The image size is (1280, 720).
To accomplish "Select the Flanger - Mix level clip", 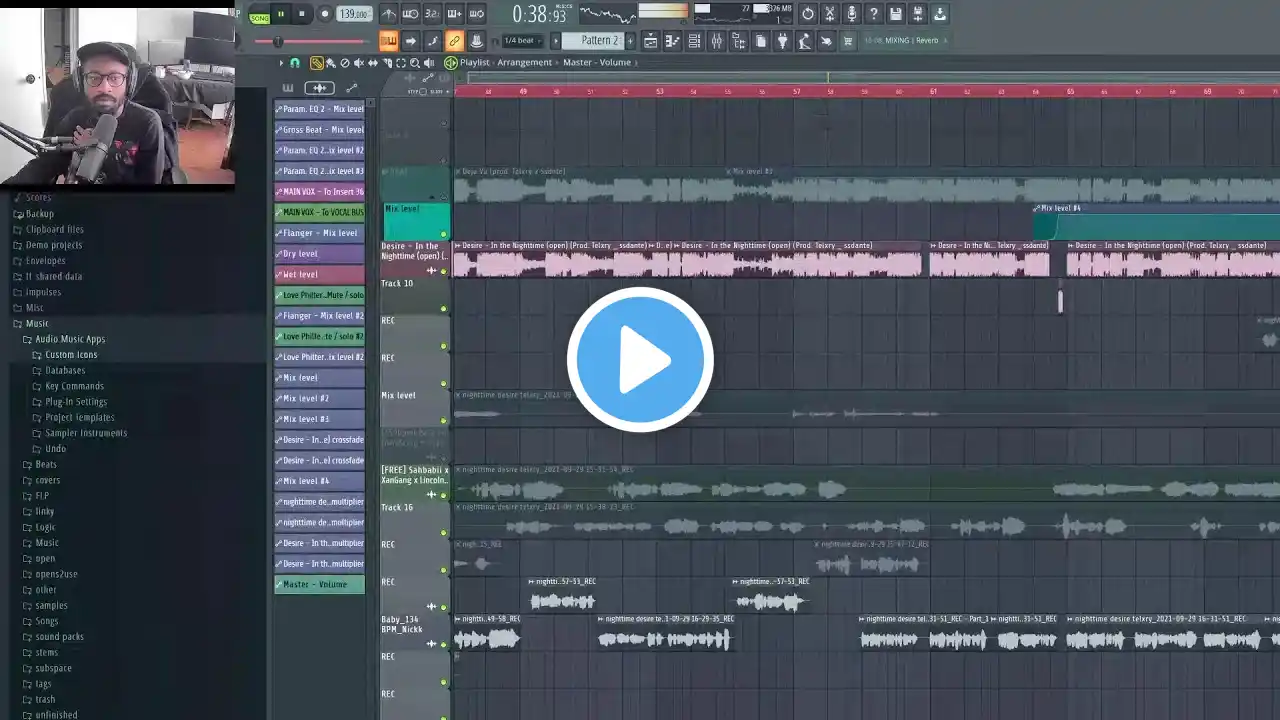I will 320,233.
